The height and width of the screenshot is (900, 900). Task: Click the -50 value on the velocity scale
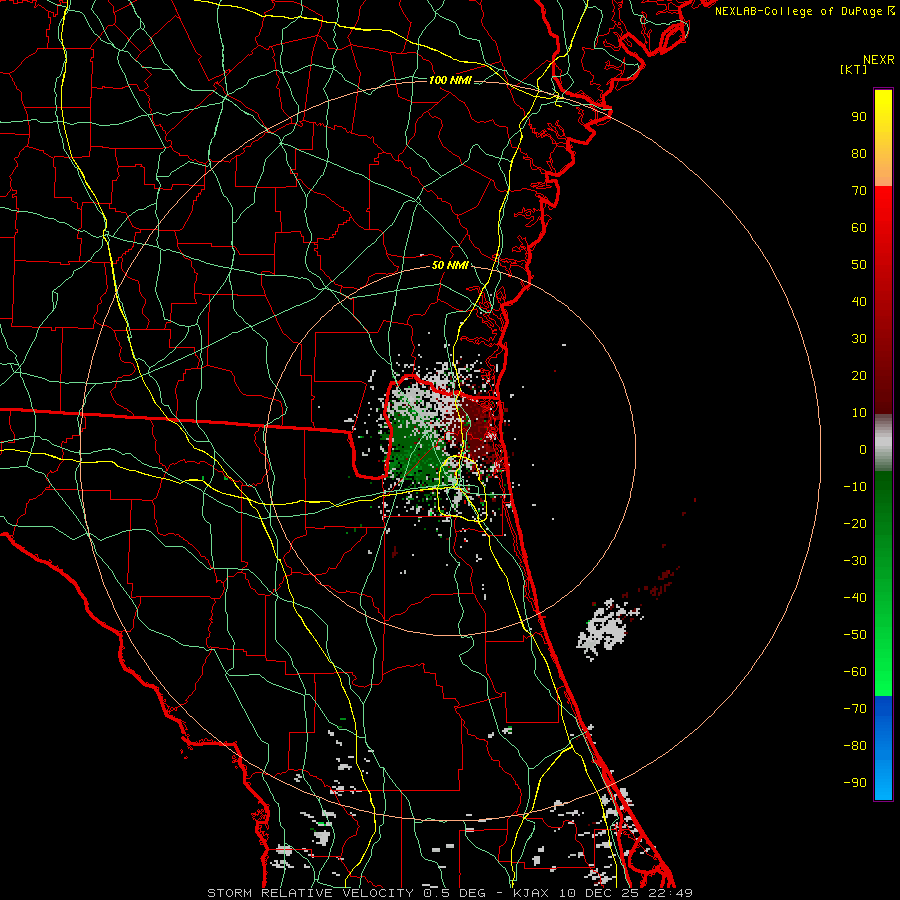[x=855, y=635]
